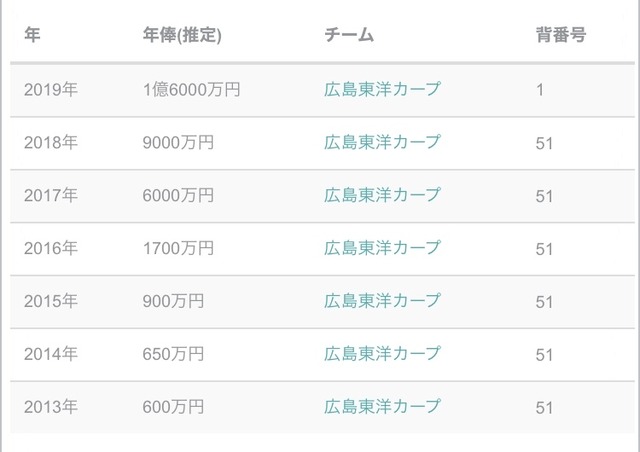Screen dimensions: 640x452
Task: Select the 6000万円 salary cell
Action: (178, 195)
